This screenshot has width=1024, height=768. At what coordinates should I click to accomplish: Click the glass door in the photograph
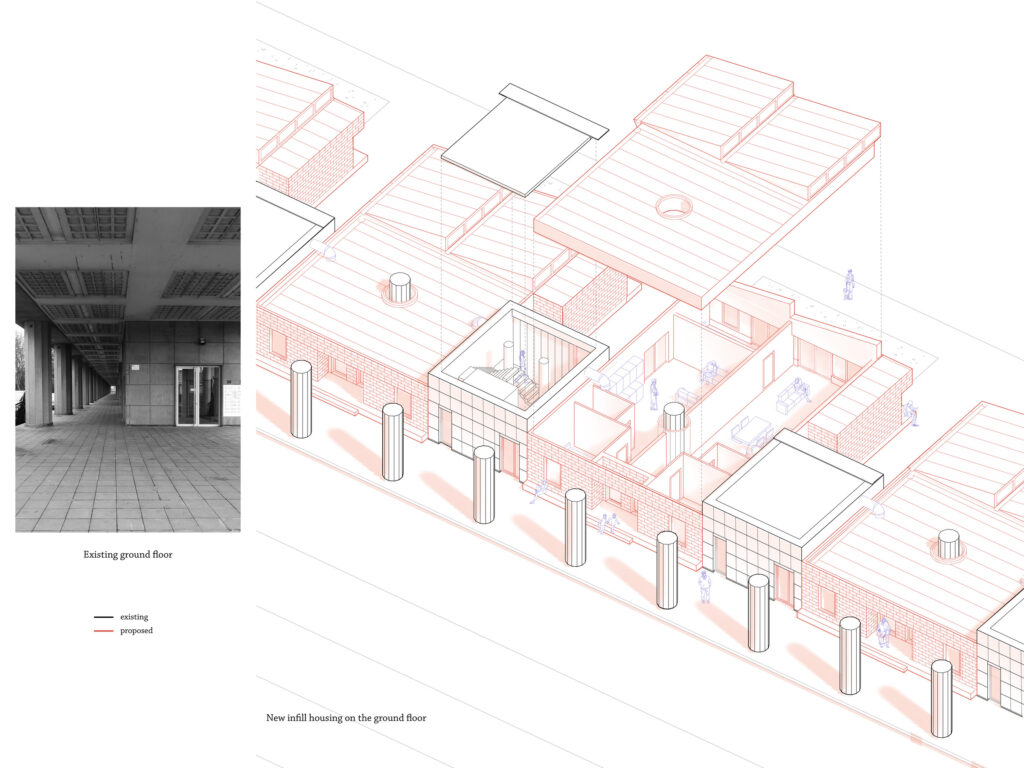click(197, 395)
